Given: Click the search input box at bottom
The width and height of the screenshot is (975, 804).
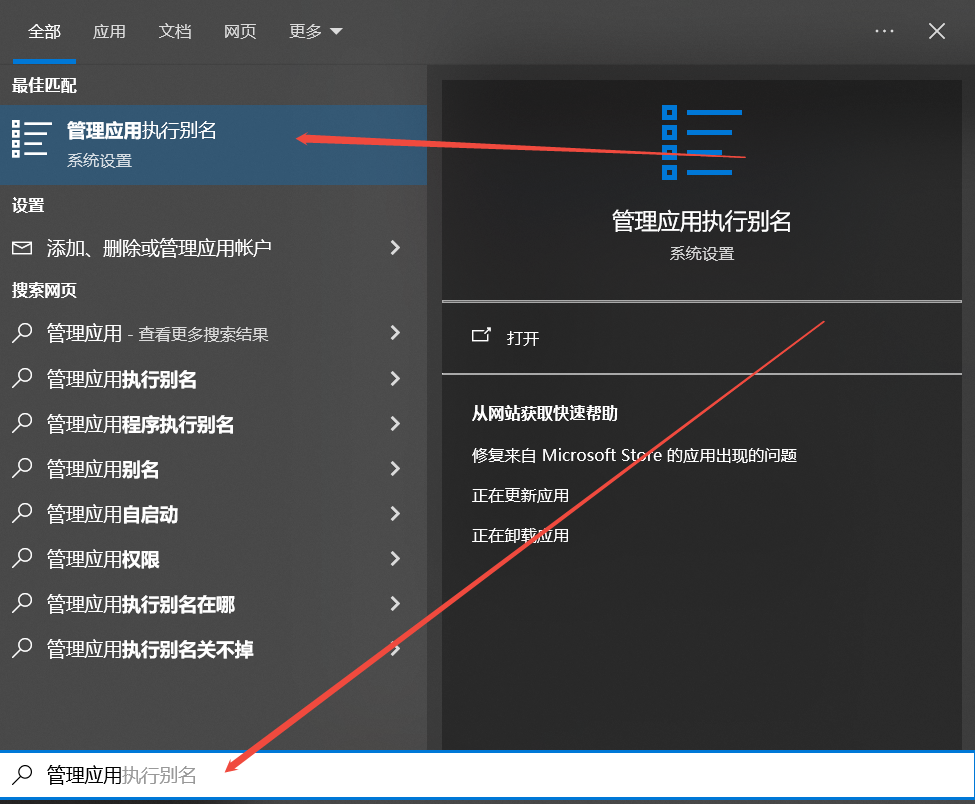Looking at the screenshot, I should click(x=487, y=775).
